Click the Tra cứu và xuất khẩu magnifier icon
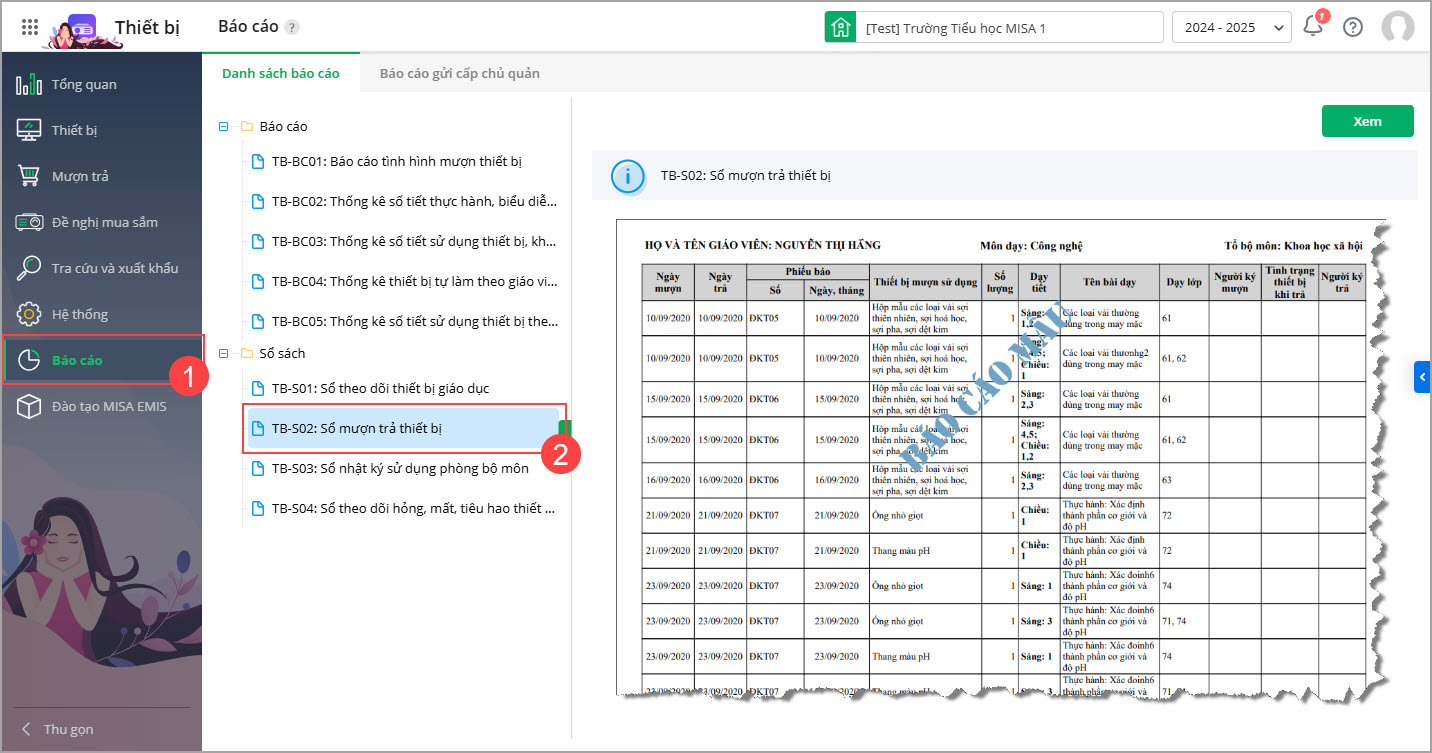Image resolution: width=1432 pixels, height=753 pixels. 29,268
